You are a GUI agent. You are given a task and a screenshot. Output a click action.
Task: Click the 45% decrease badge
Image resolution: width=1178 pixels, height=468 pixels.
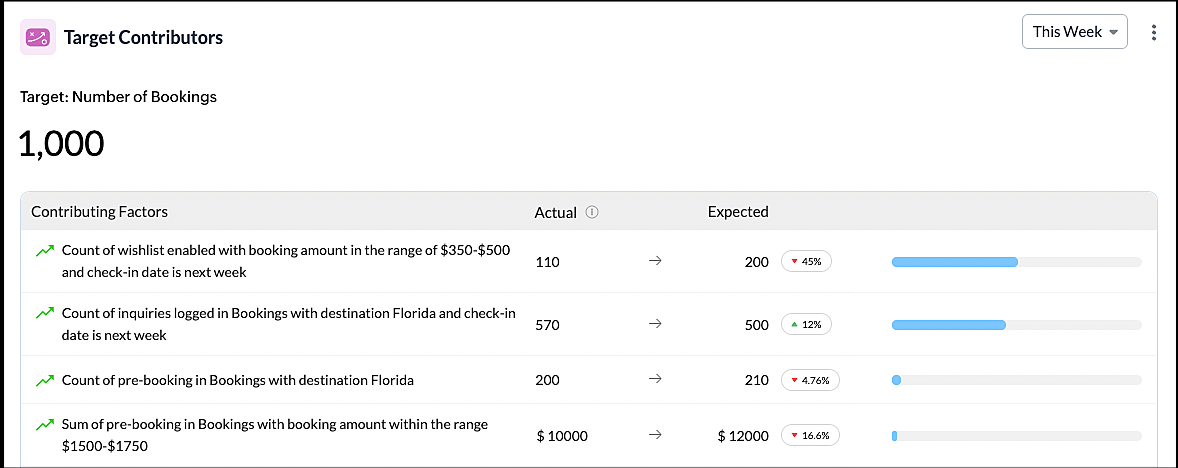coord(806,262)
